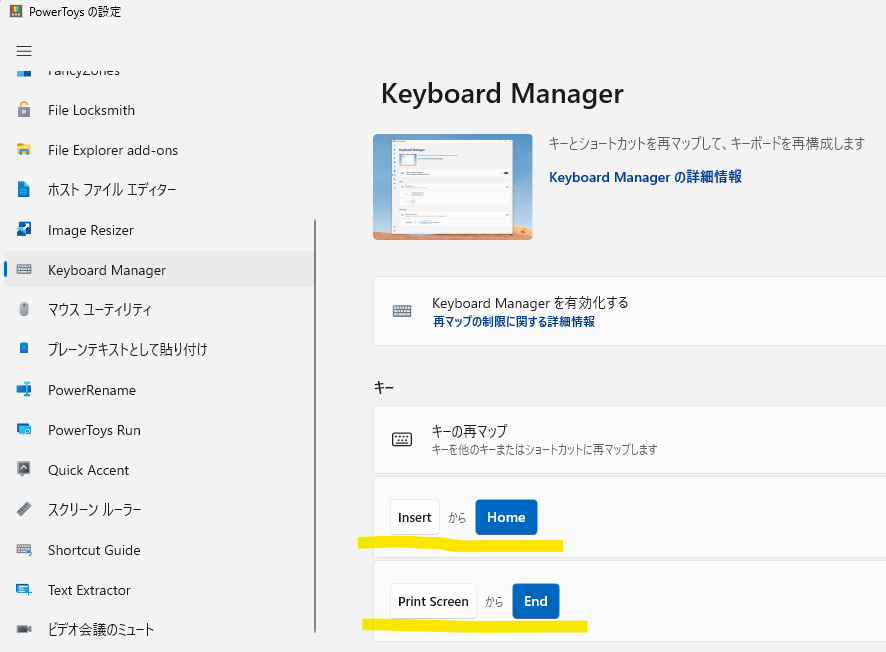Click the blue Home key chip
Image resolution: width=886 pixels, height=652 pixels.
506,517
